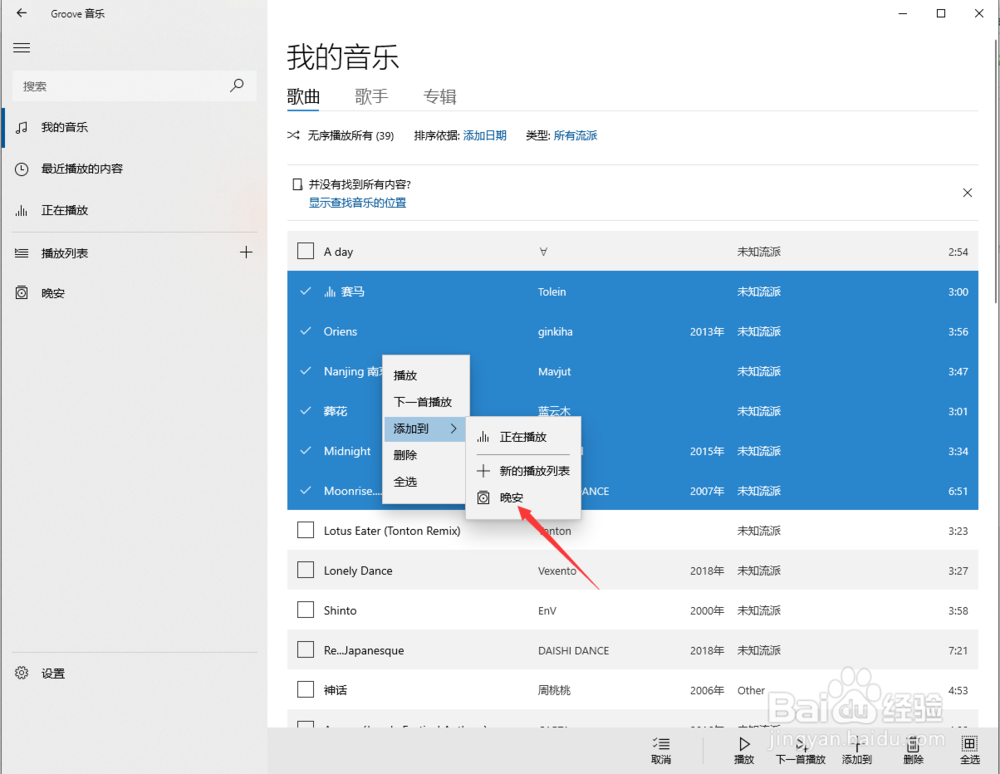Viewport: 1000px width, 774px height.
Task: Click the Mavjut artist name
Action: [x=554, y=372]
